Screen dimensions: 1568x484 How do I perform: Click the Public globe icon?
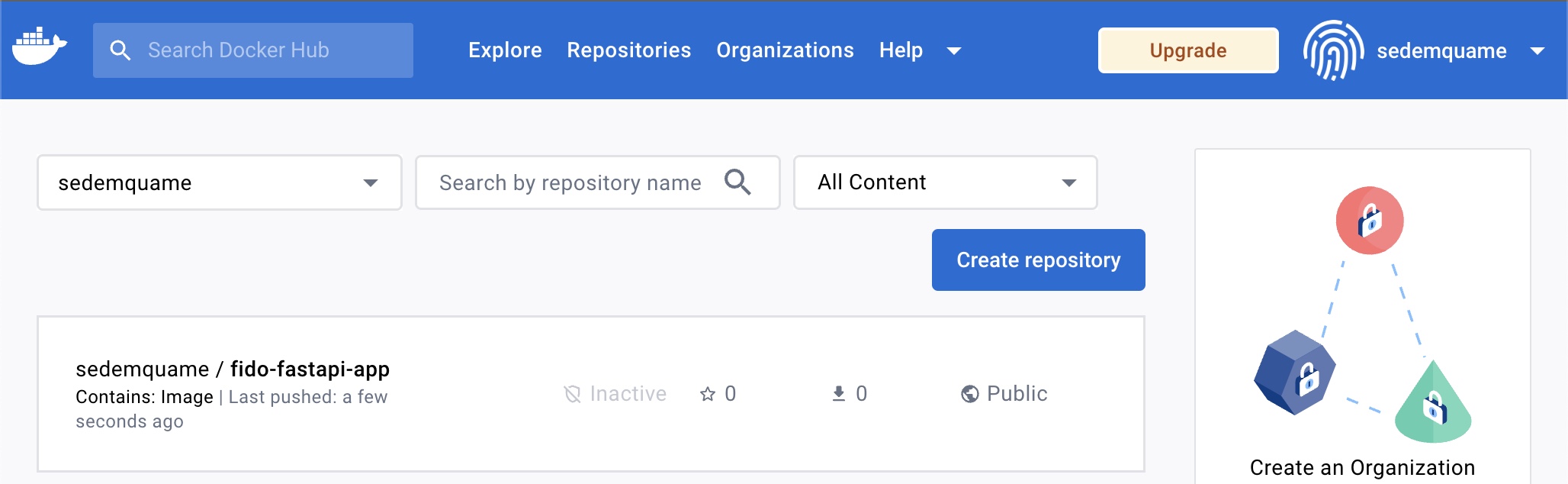(x=970, y=394)
